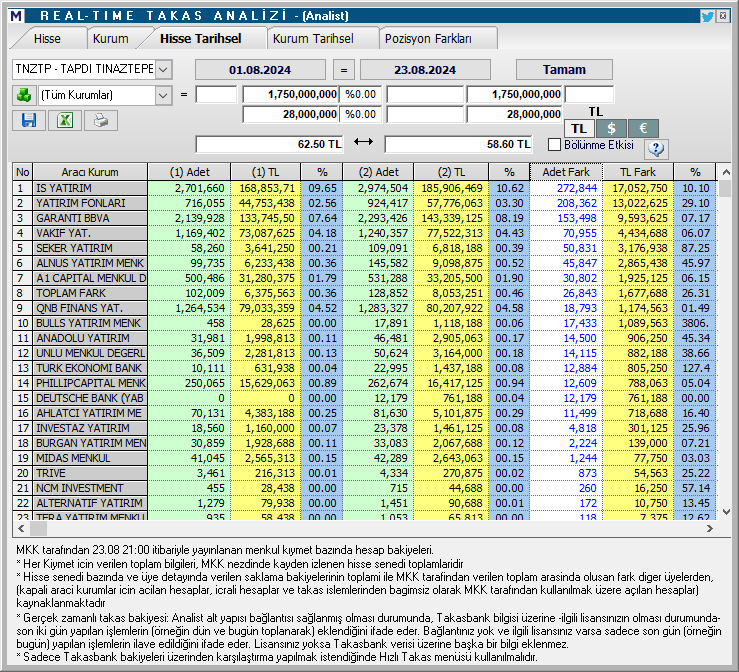Click the equals button between dates
This screenshot has height=672, width=739.
click(344, 70)
